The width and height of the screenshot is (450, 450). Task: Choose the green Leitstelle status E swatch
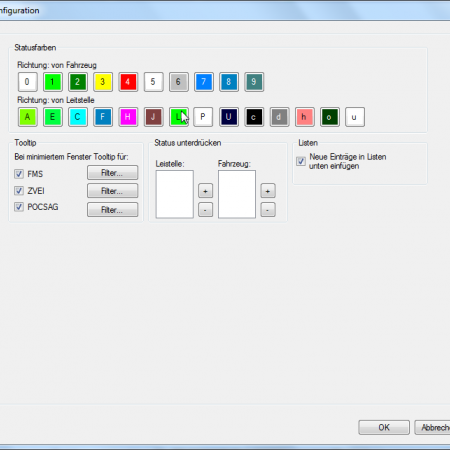[x=53, y=117]
